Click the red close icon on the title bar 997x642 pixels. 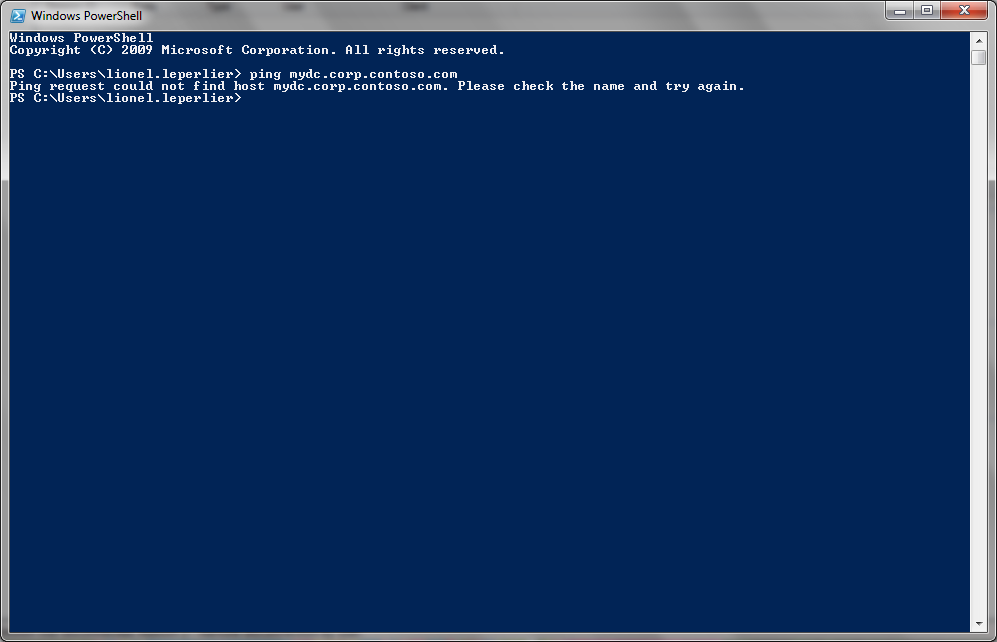coord(963,10)
